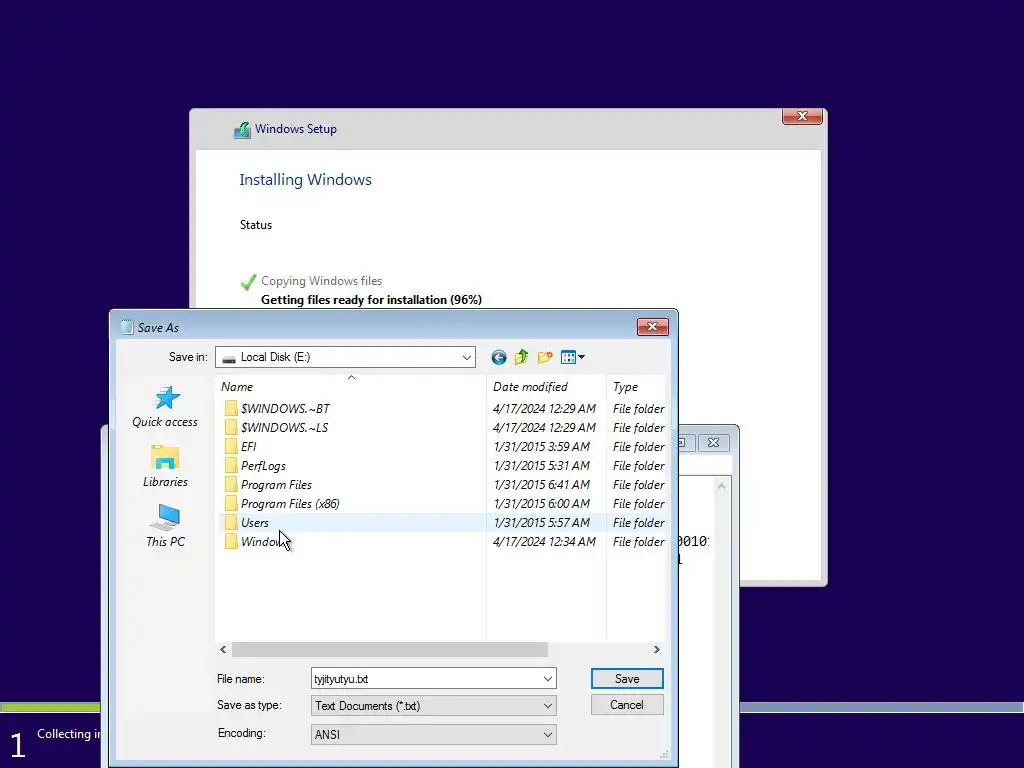Select the Program Files folder icon

pyautogui.click(x=231, y=485)
